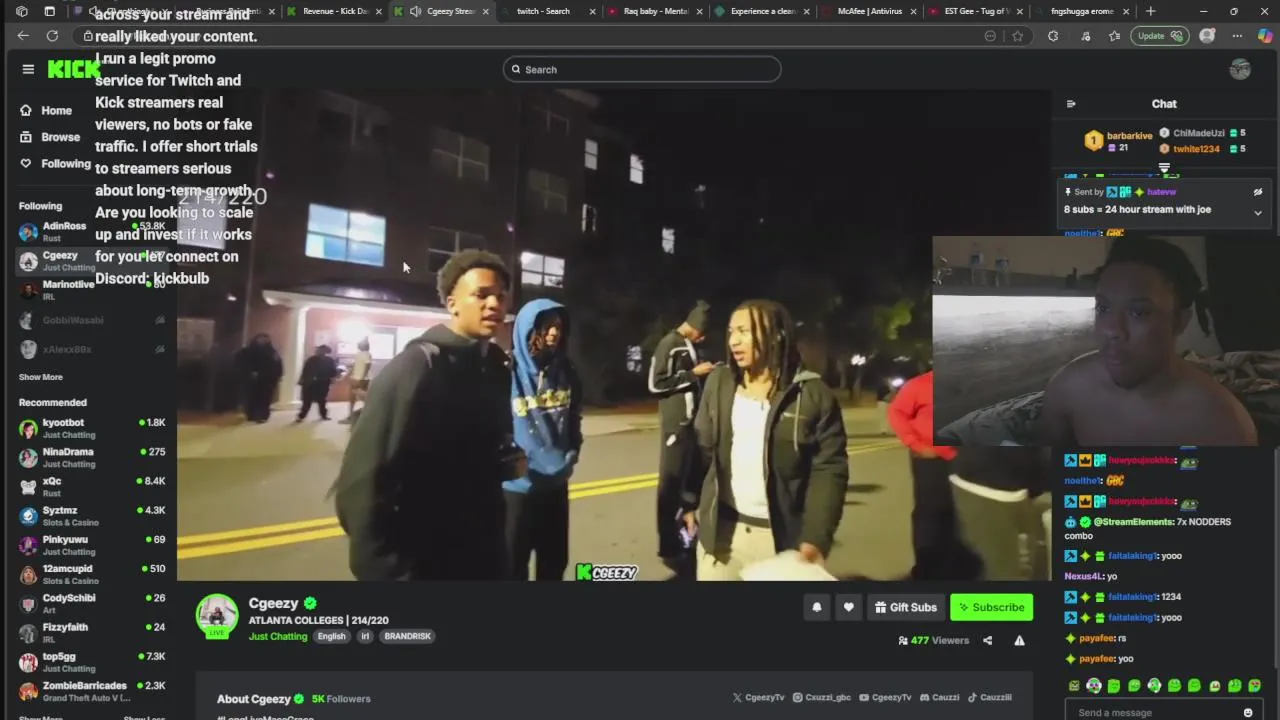1280x720 pixels.
Task: Expand Following list with Show More
Action: [x=41, y=377]
